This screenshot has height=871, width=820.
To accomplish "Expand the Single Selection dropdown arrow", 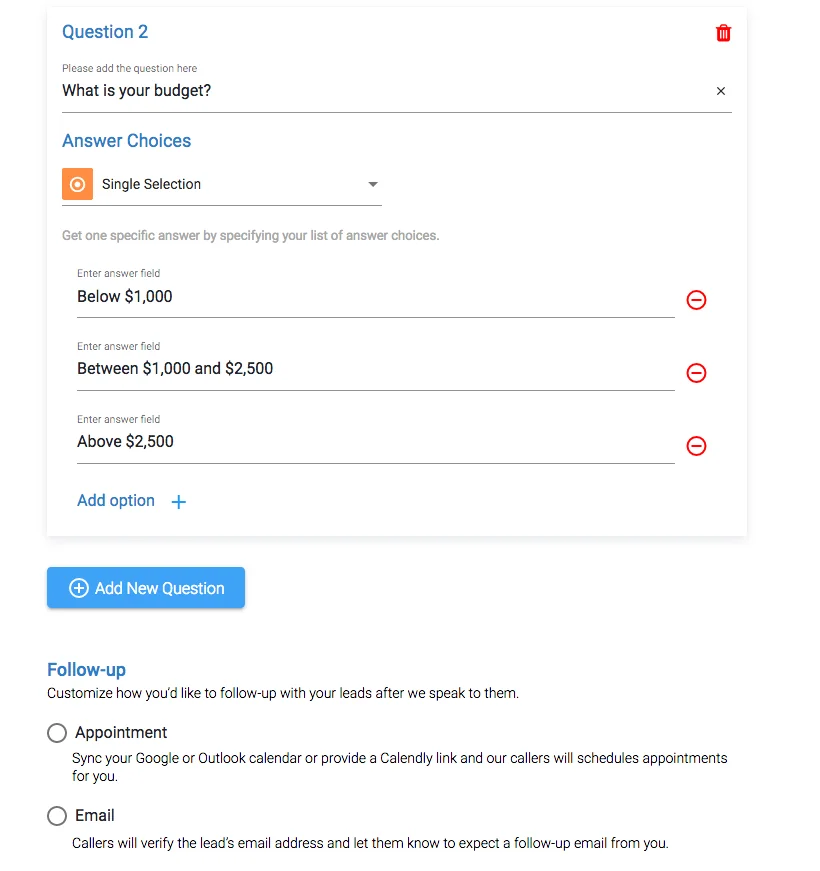I will (x=373, y=184).
